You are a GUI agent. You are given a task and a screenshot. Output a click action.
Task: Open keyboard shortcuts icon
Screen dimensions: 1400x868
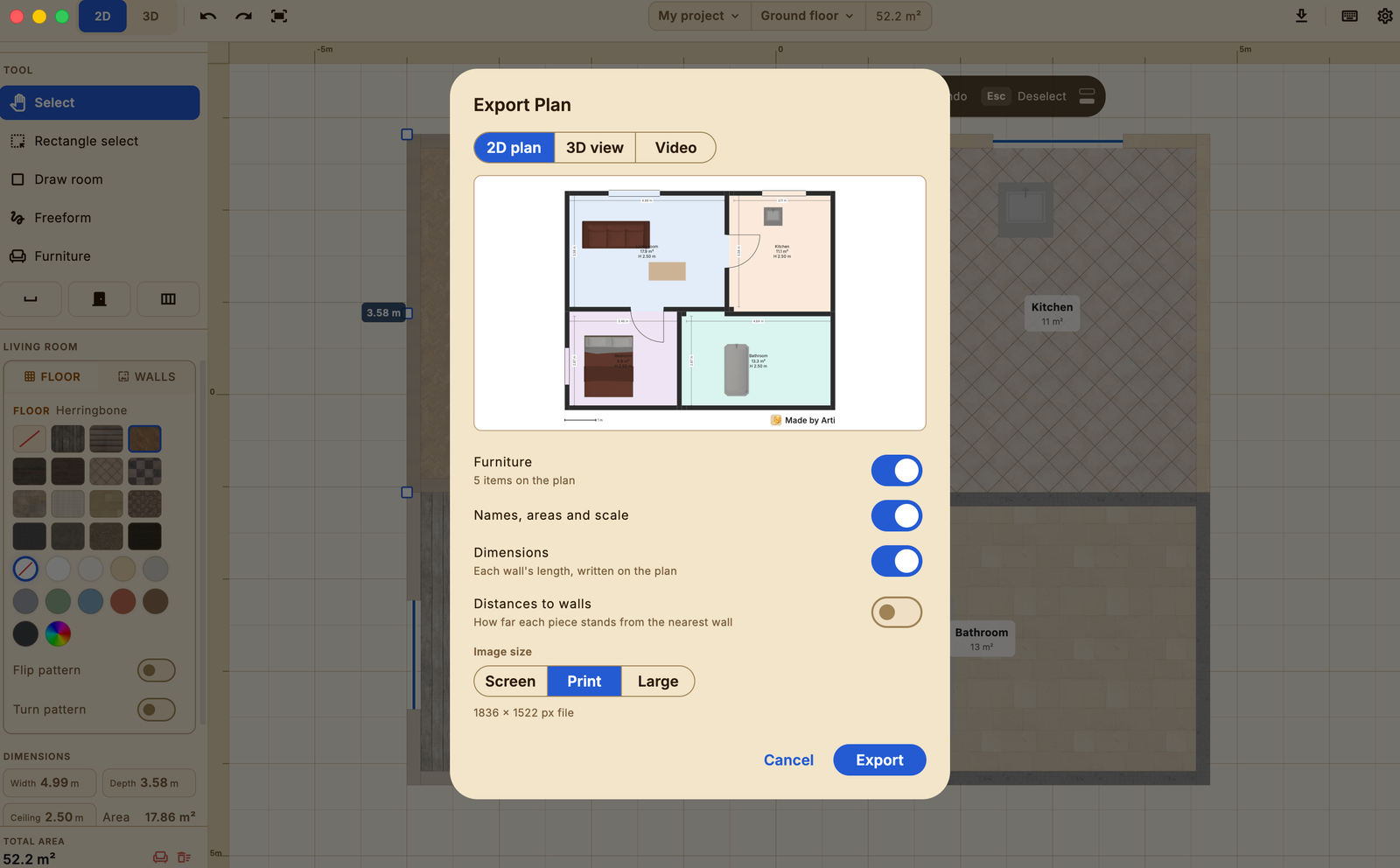(x=1349, y=16)
